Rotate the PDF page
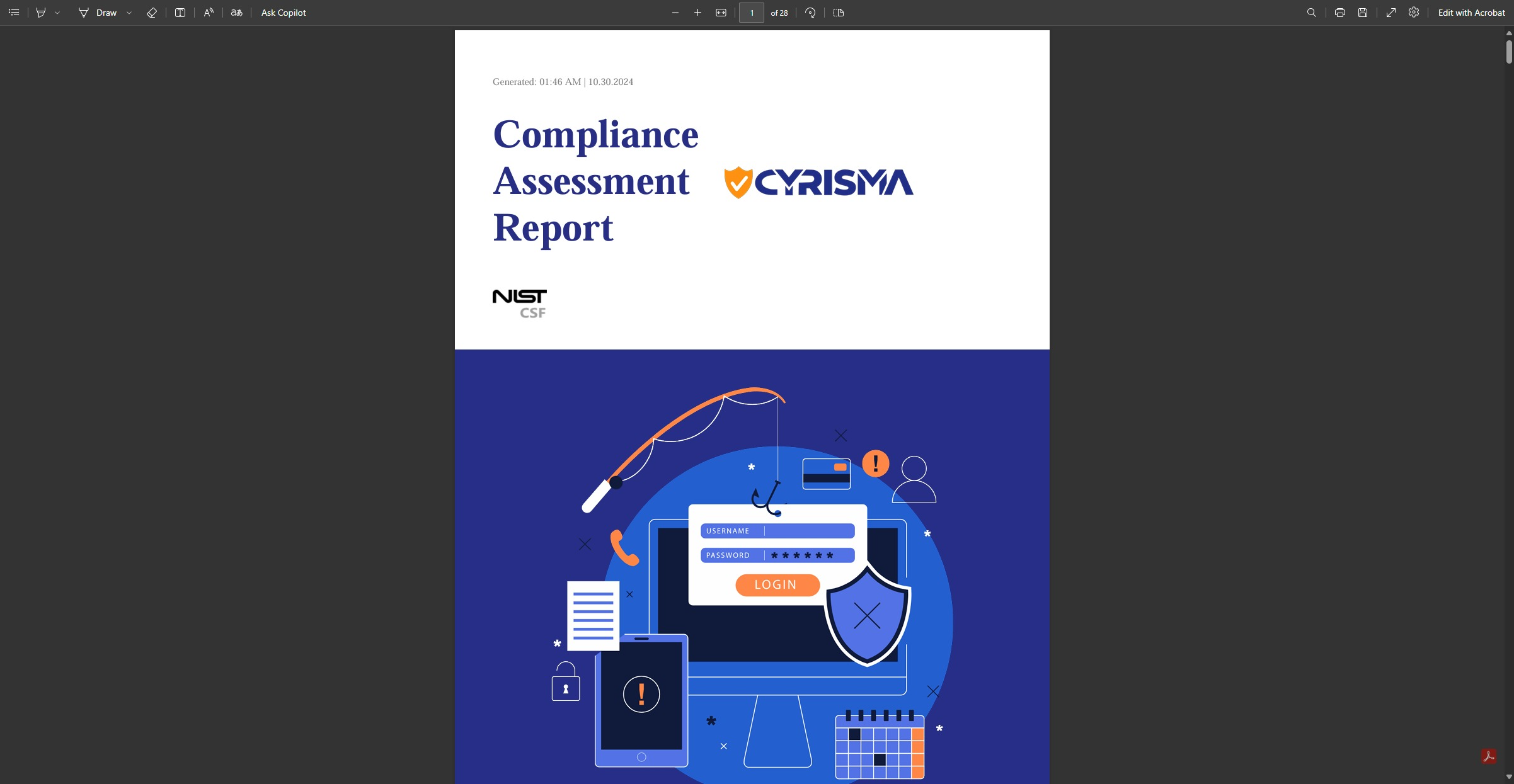The image size is (1514, 784). coord(811,13)
